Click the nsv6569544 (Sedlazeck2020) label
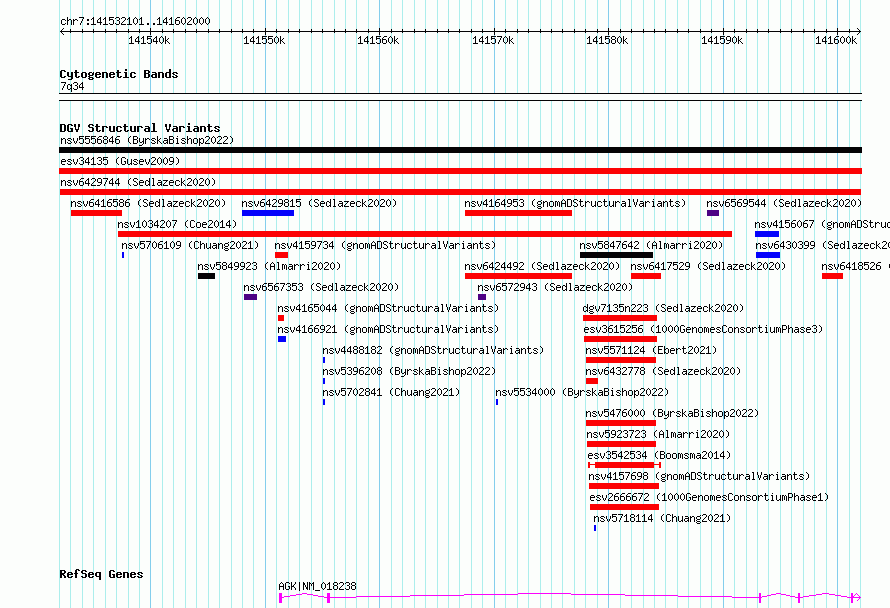 784,203
